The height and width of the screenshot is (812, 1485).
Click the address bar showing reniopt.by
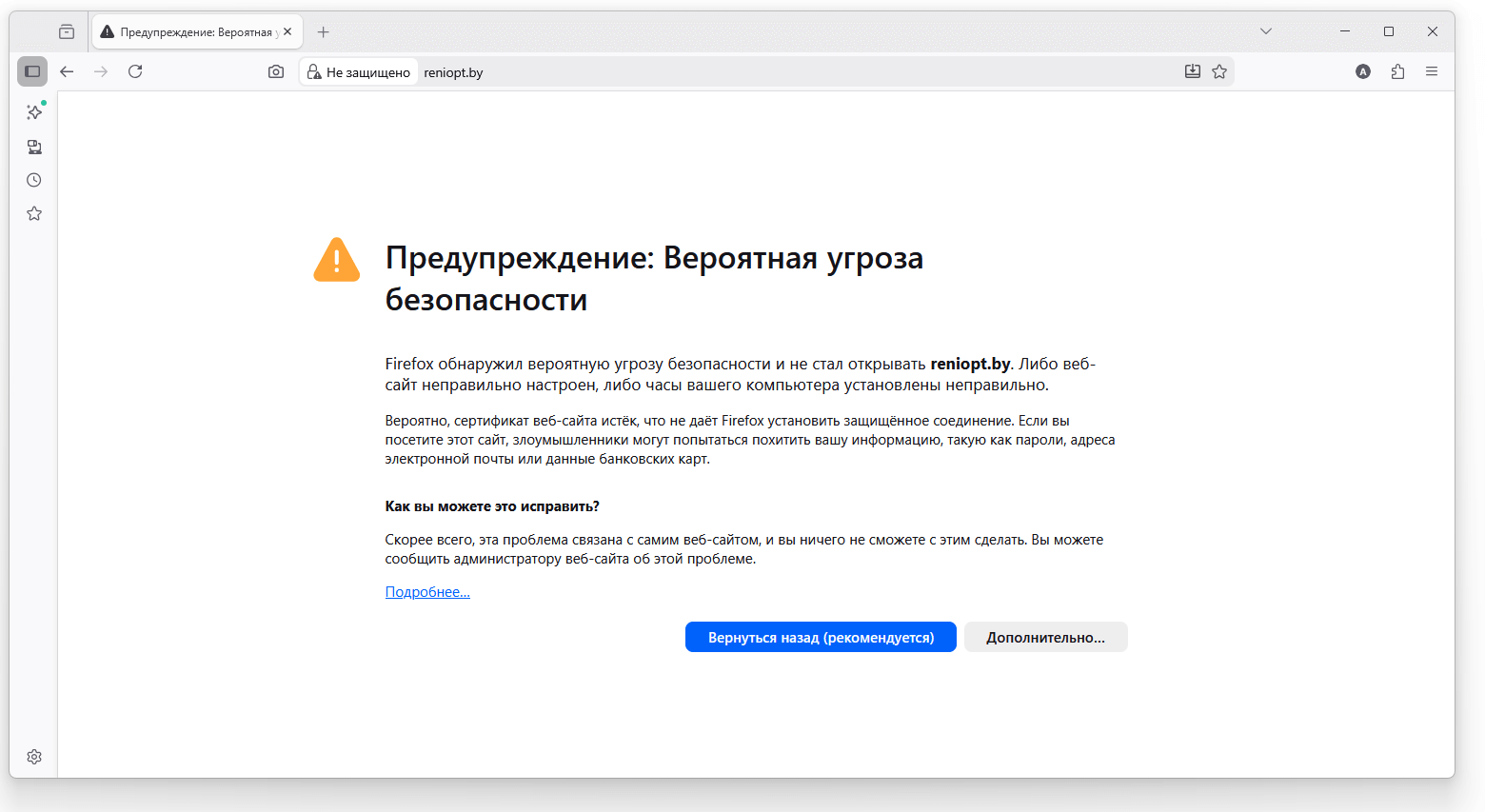(571, 71)
